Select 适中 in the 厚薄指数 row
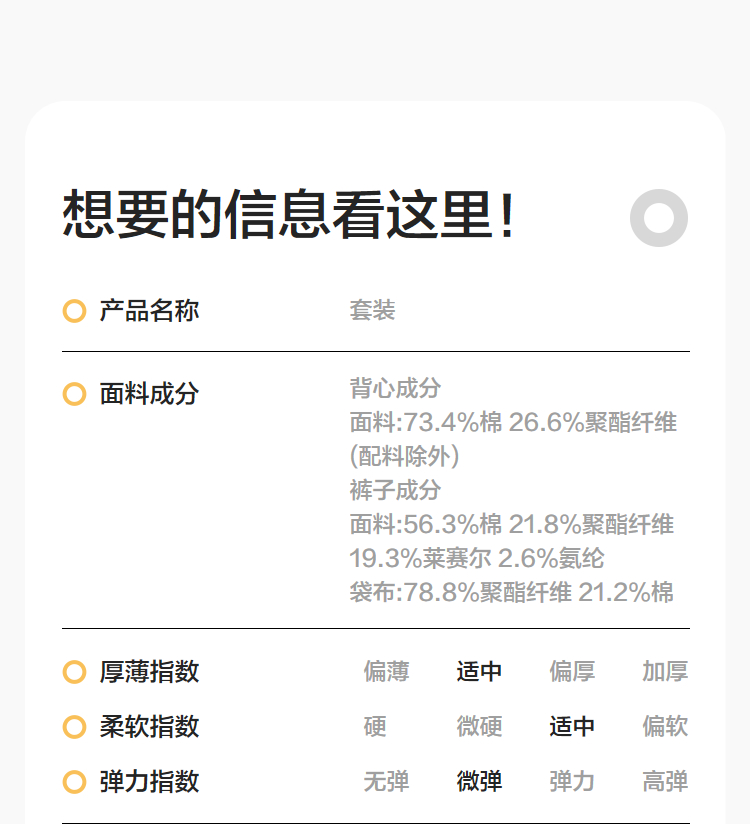 [479, 672]
